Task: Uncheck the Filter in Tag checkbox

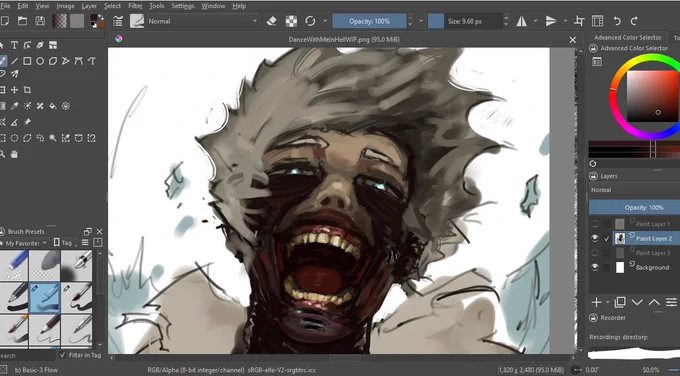Action: pyautogui.click(x=63, y=355)
